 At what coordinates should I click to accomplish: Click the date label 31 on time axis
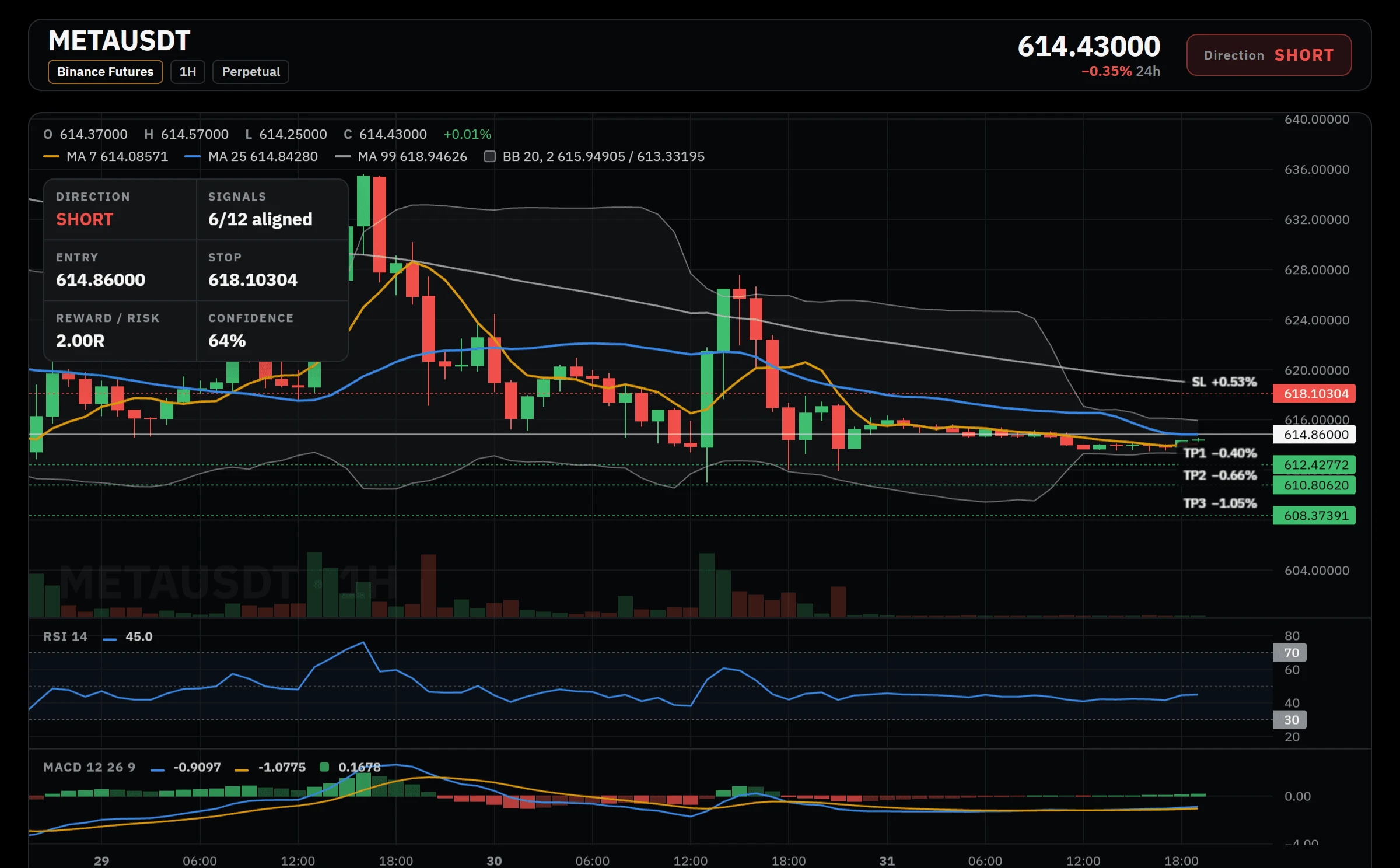887,861
